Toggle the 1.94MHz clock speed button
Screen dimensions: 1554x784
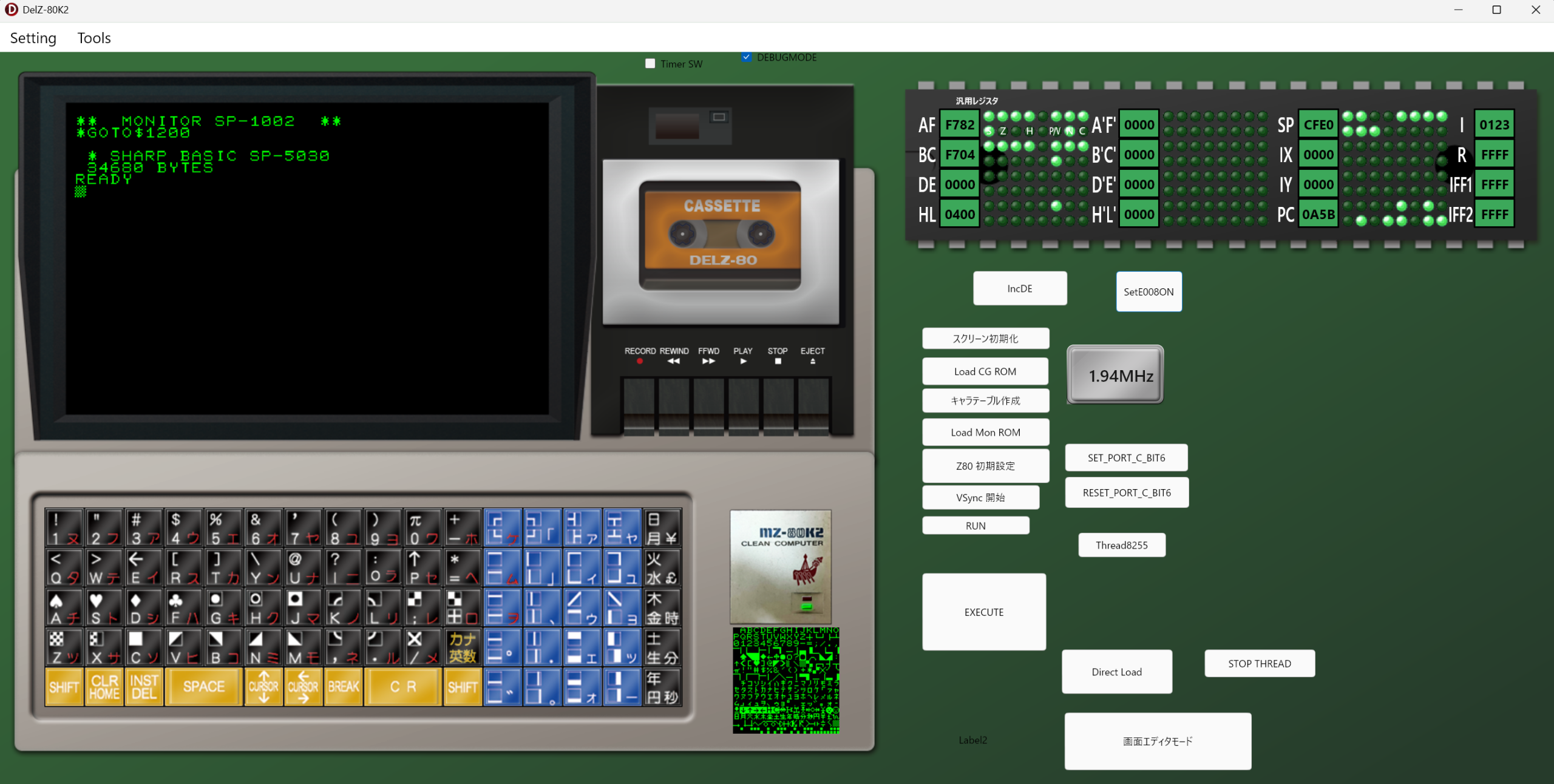click(x=1115, y=375)
